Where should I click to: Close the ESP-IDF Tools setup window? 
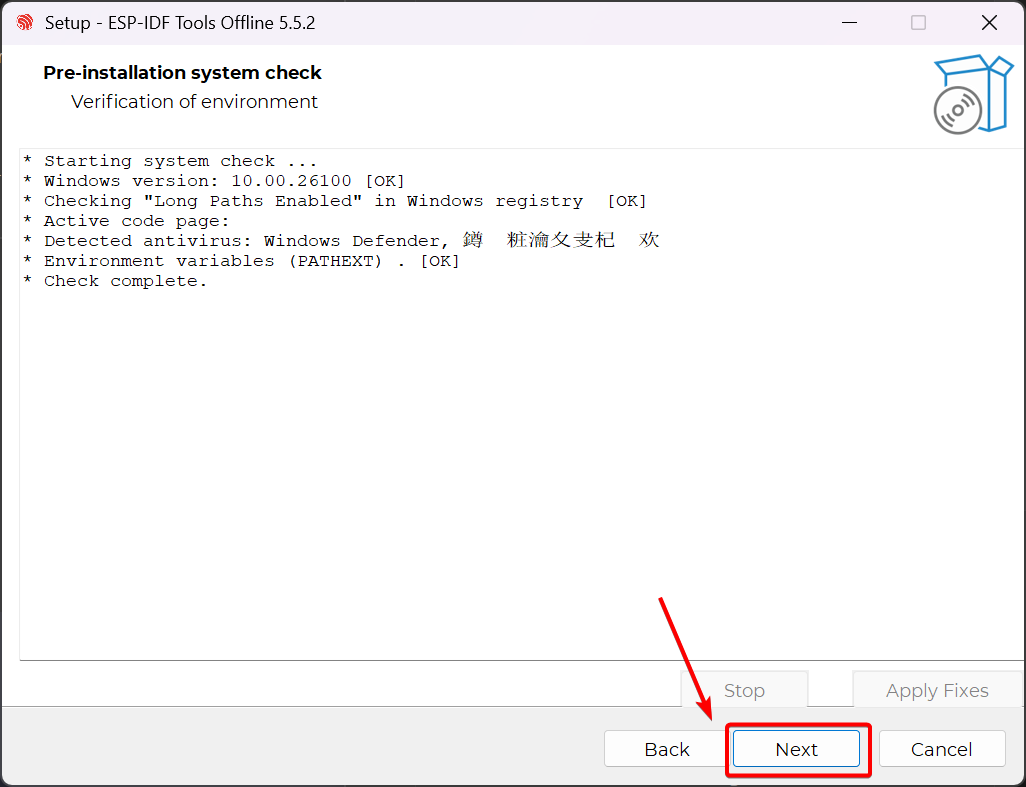pos(988,22)
